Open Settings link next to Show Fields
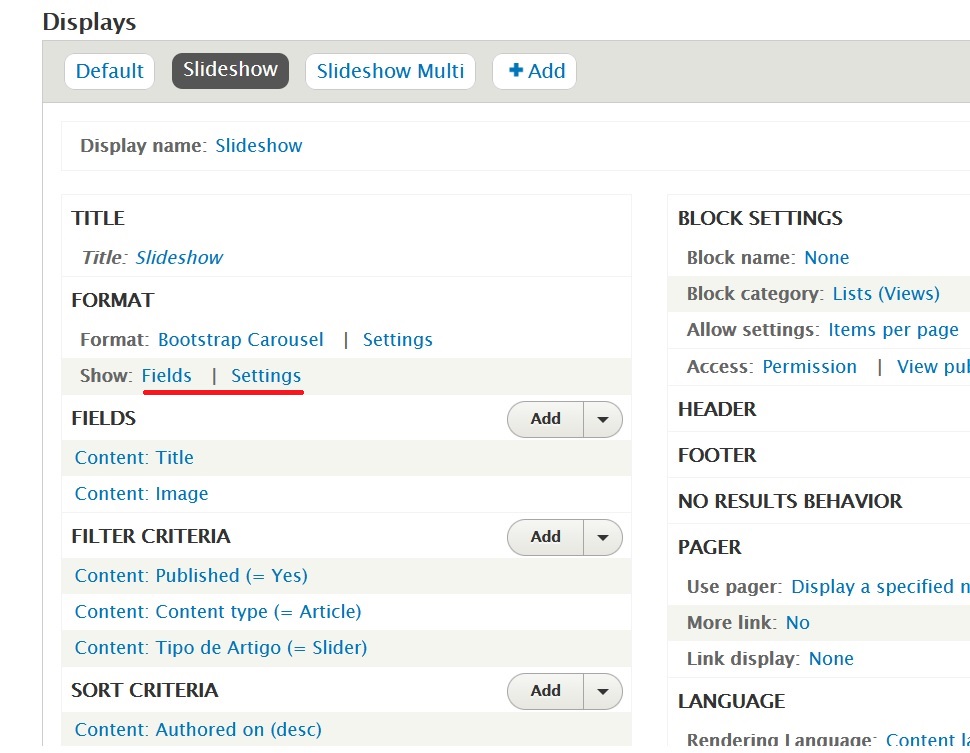 tap(266, 376)
